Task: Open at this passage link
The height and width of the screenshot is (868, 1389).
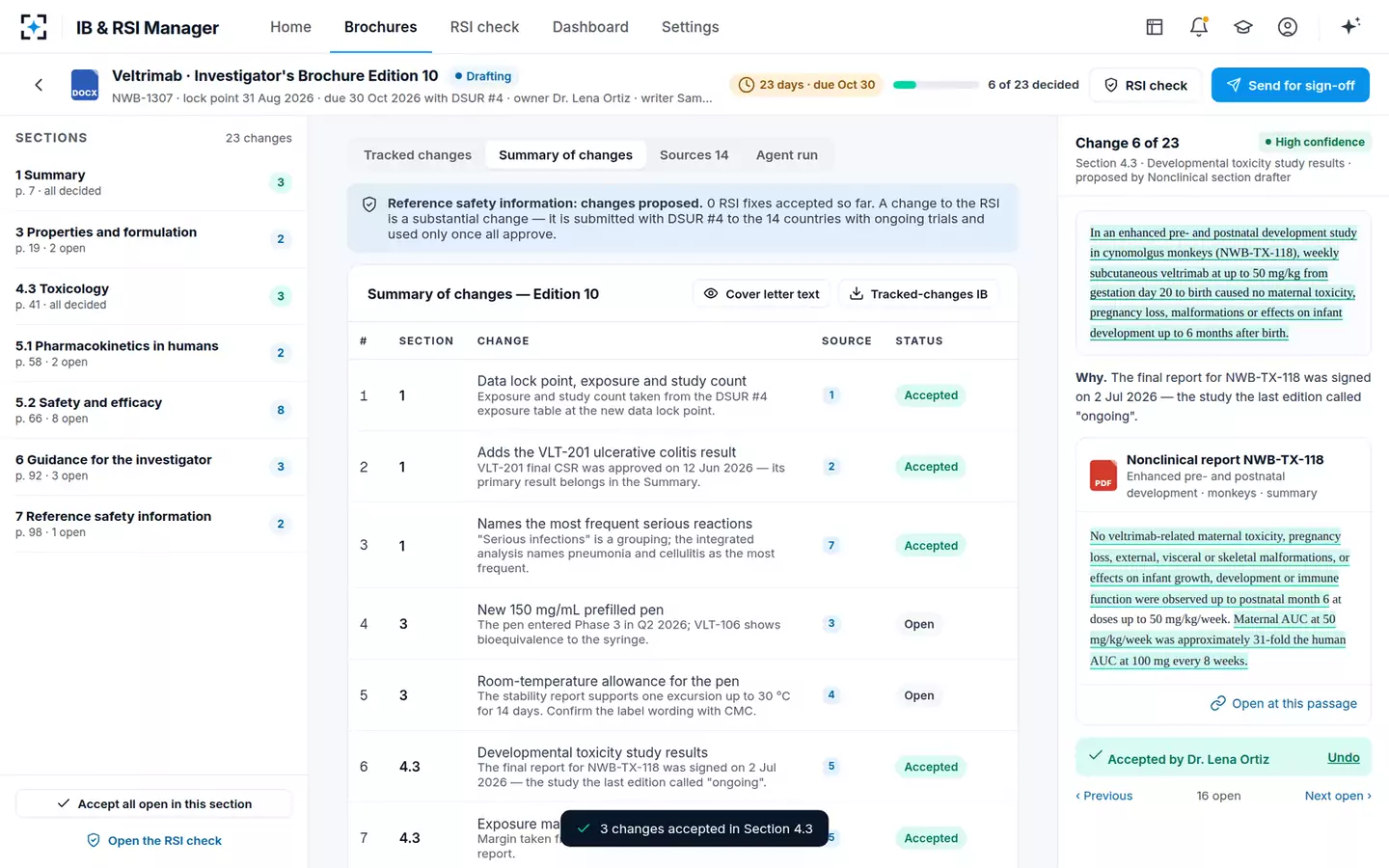Action: 1284,704
